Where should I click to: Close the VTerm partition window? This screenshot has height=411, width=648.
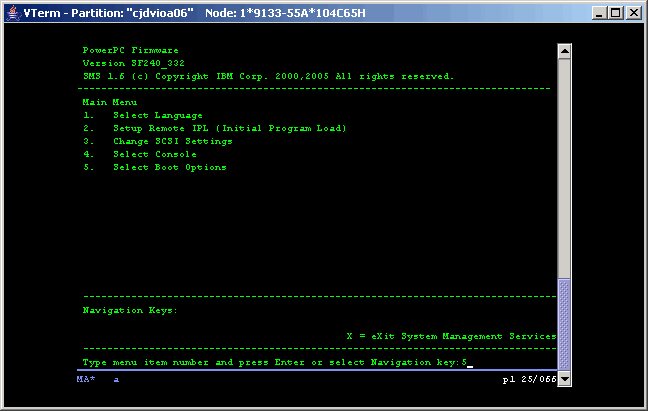click(x=633, y=12)
